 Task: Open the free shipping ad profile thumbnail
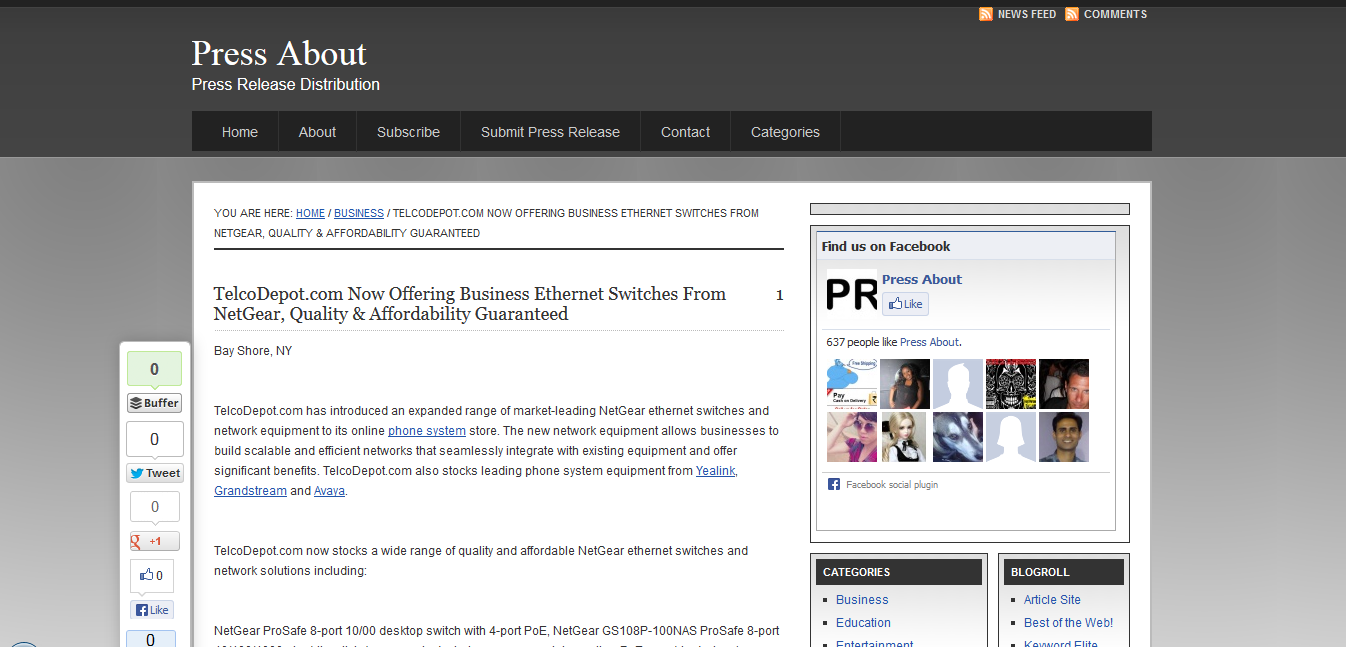[852, 384]
